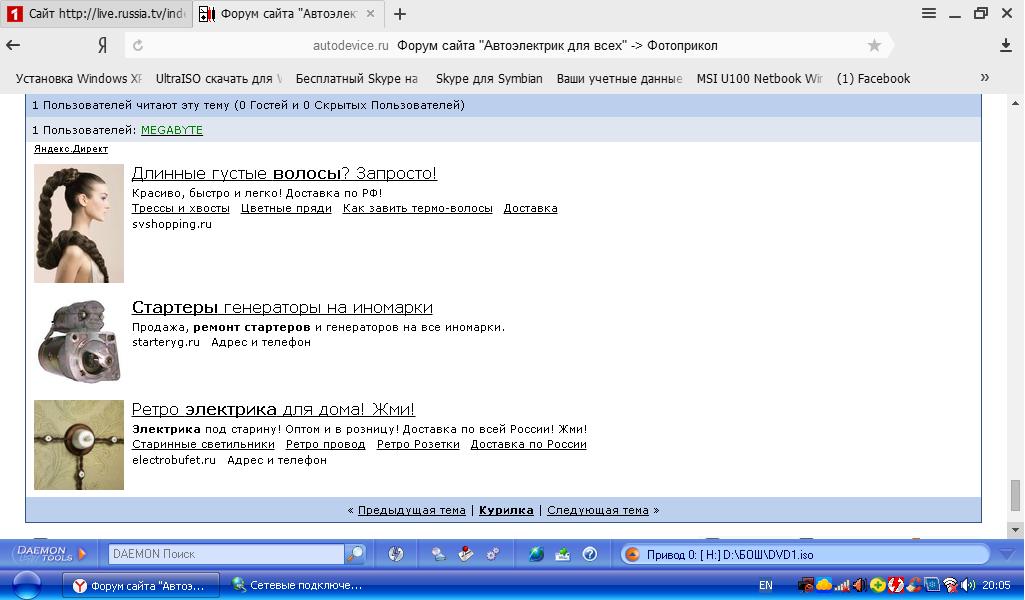
Task: Click the retro switch ad thumbnail
Action: pyautogui.click(x=79, y=445)
